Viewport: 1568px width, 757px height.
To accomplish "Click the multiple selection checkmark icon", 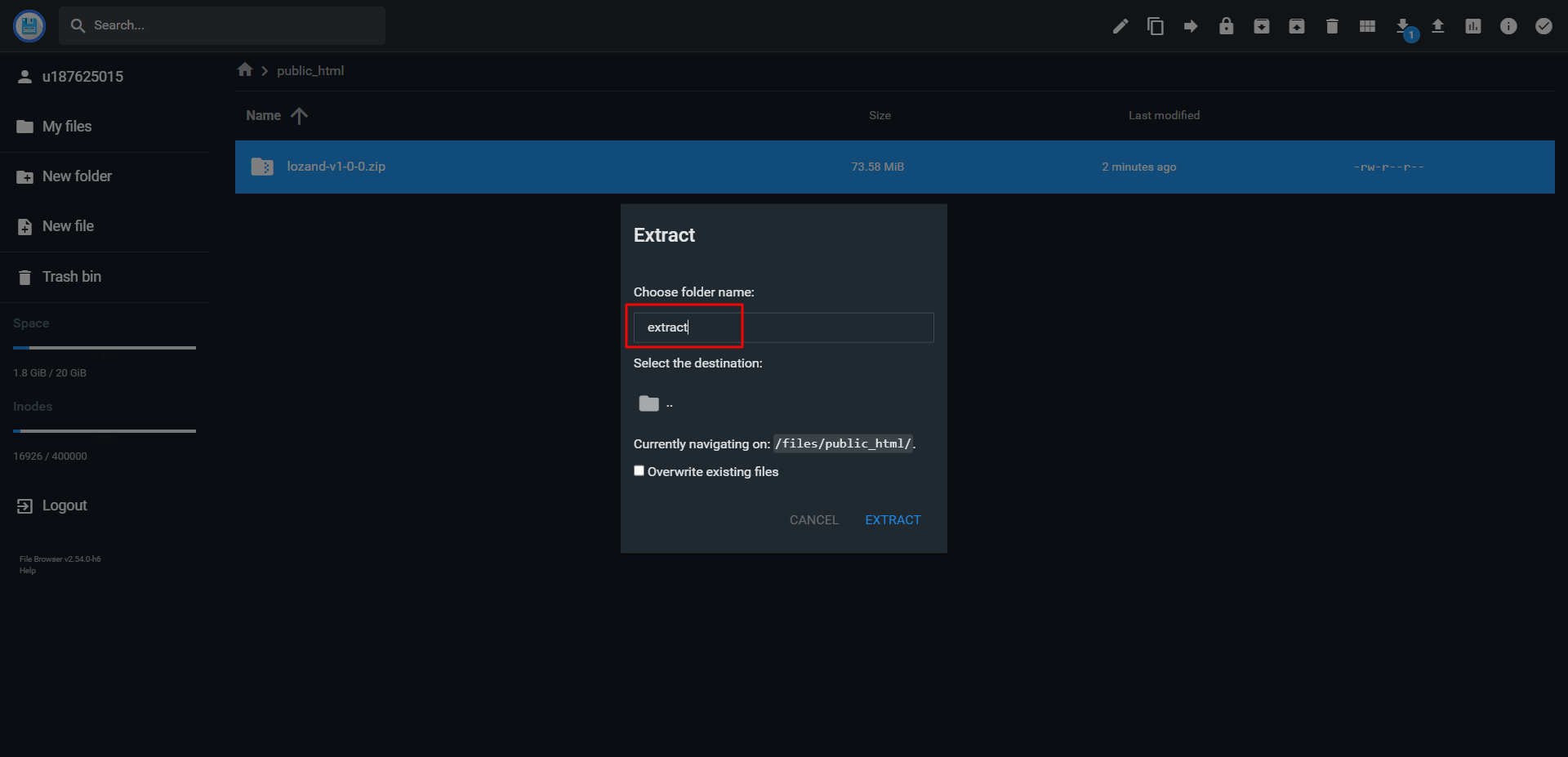I will pos(1543,25).
